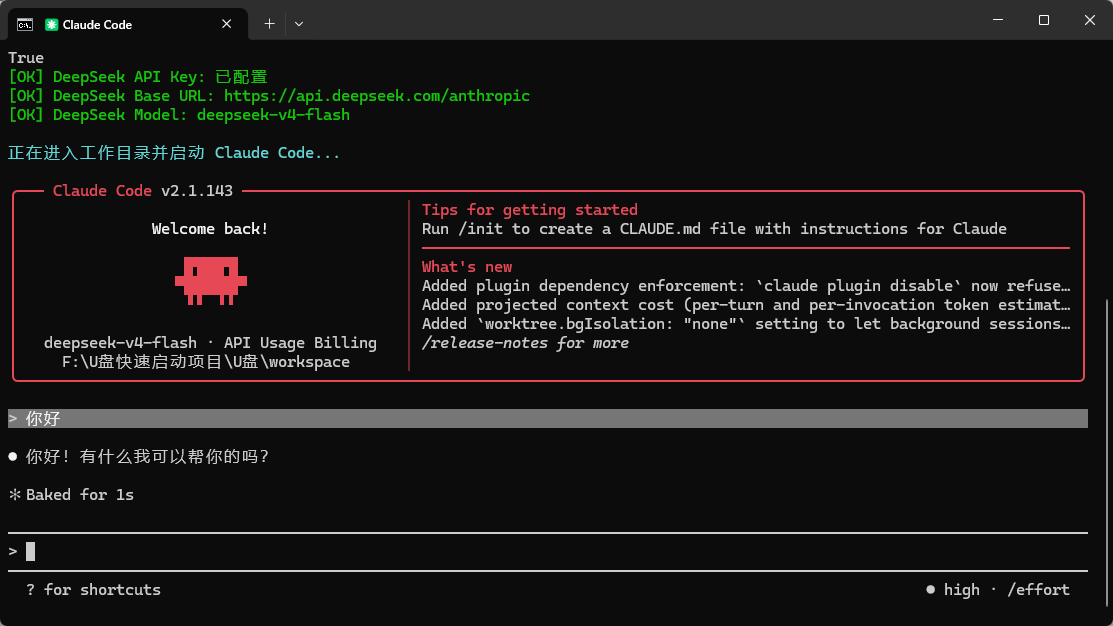Click the 'Tips for getting started' heading

click(530, 210)
